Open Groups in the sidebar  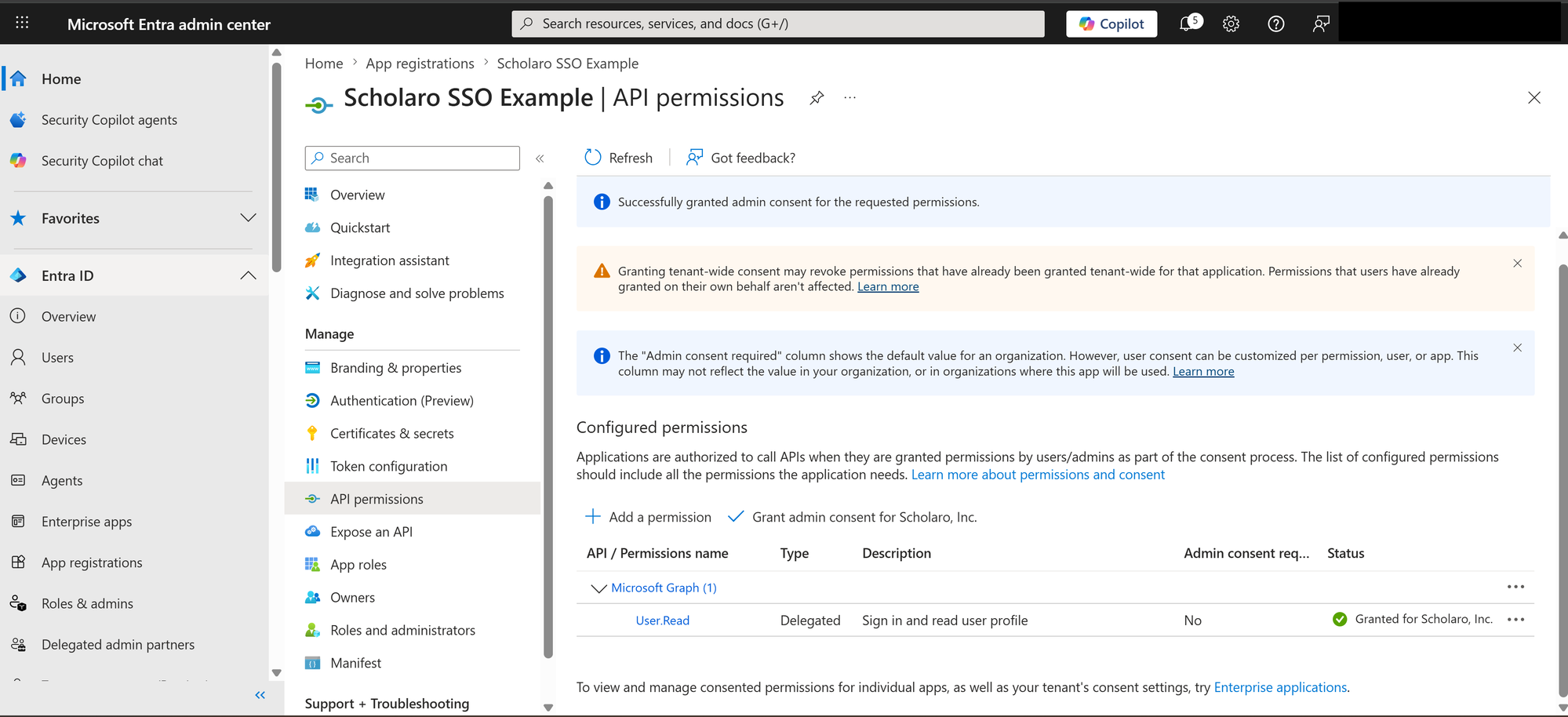[63, 399]
